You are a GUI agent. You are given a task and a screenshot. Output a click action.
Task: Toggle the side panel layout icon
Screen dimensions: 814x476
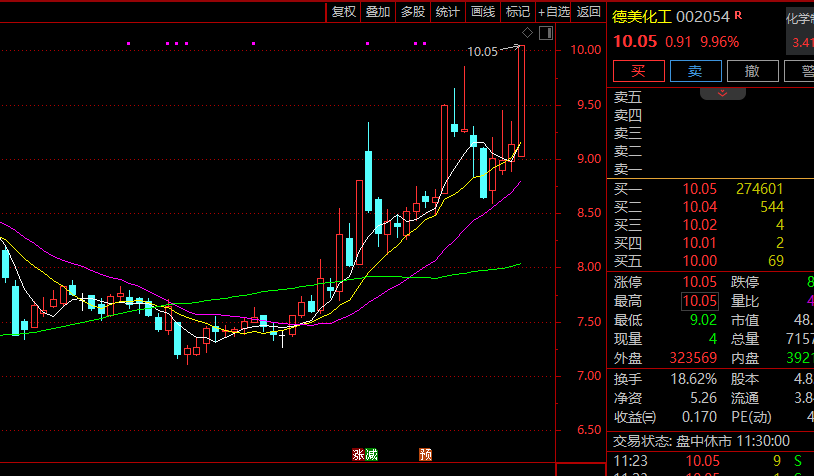pyautogui.click(x=545, y=32)
